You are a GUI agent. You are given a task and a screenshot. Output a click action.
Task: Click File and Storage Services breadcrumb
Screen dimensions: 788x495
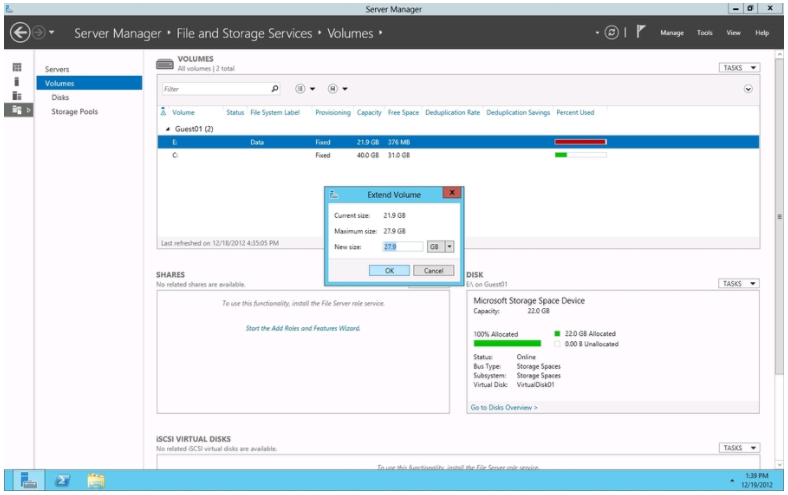tap(244, 33)
